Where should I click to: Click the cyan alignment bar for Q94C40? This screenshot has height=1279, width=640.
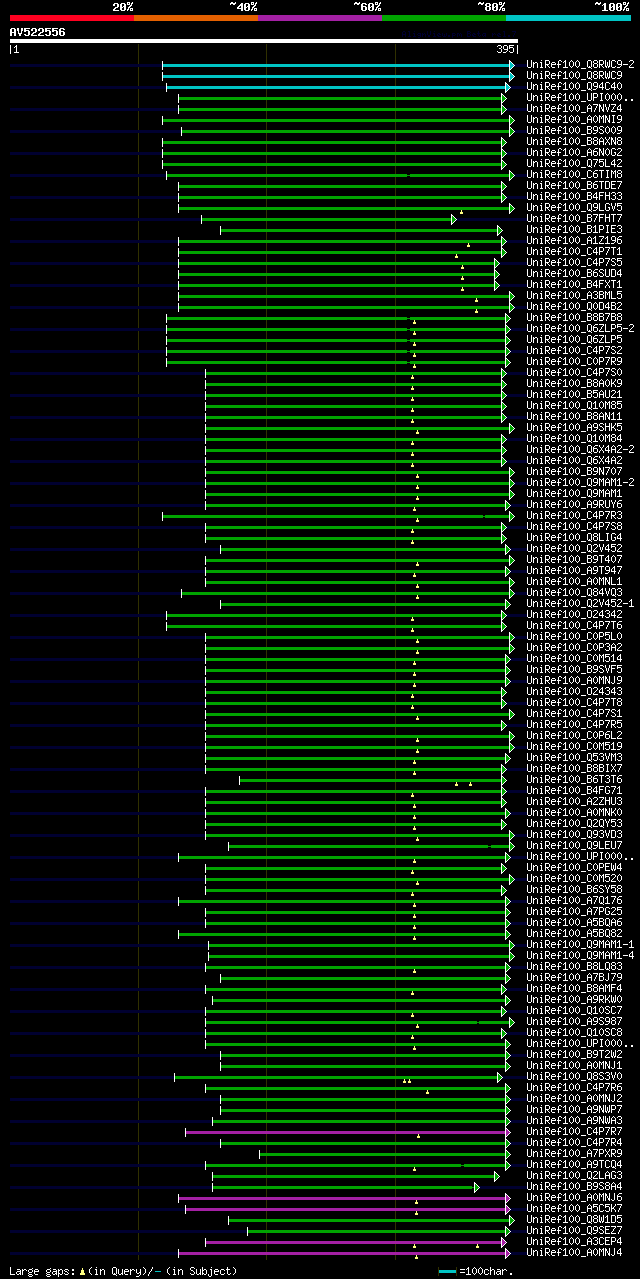coord(336,86)
